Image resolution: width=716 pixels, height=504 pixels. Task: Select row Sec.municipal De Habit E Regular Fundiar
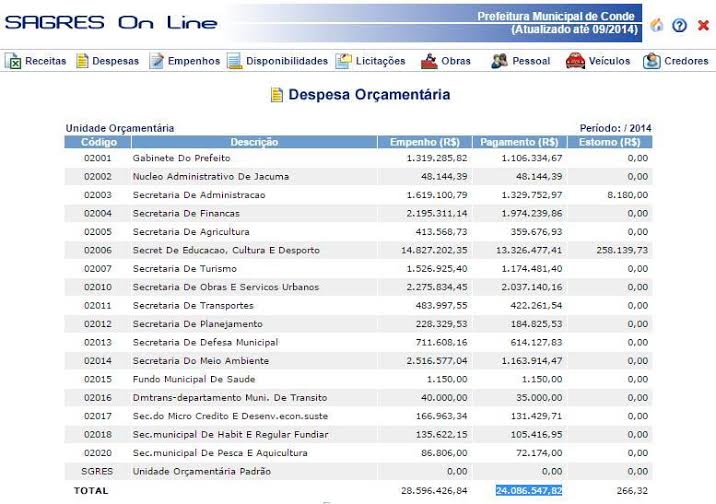click(x=358, y=434)
